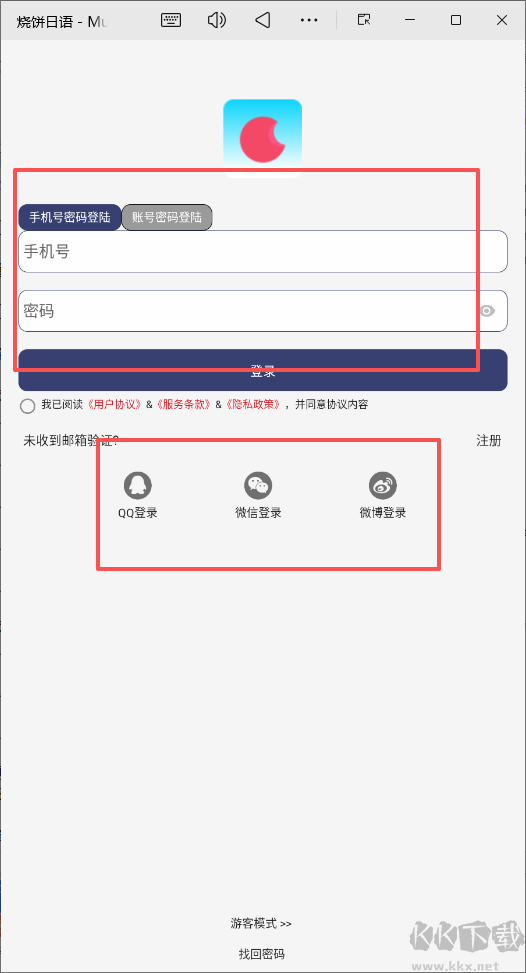
Task: Open the three-dots more menu
Action: (x=309, y=20)
